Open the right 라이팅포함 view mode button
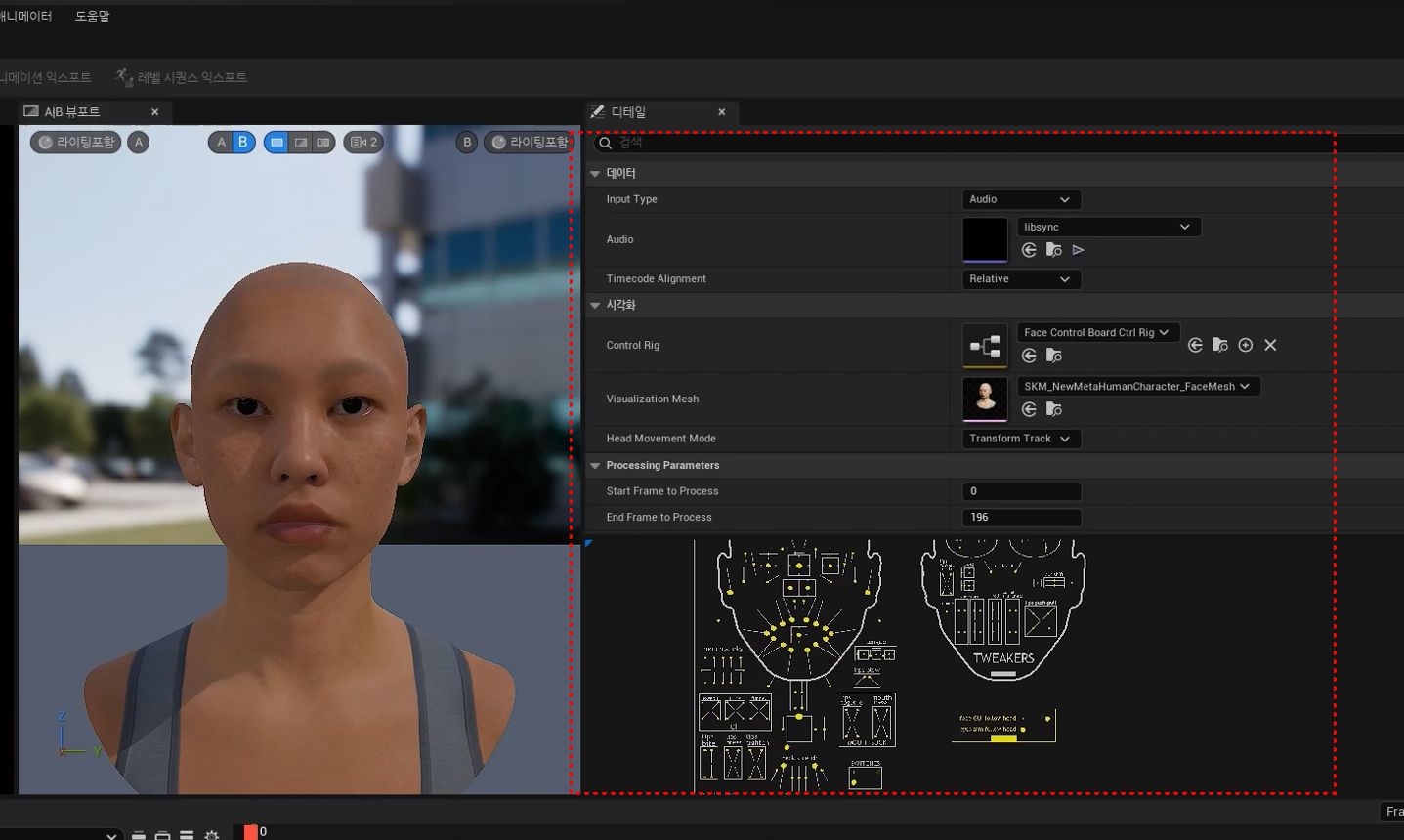The width and height of the screenshot is (1404, 840). (x=529, y=143)
